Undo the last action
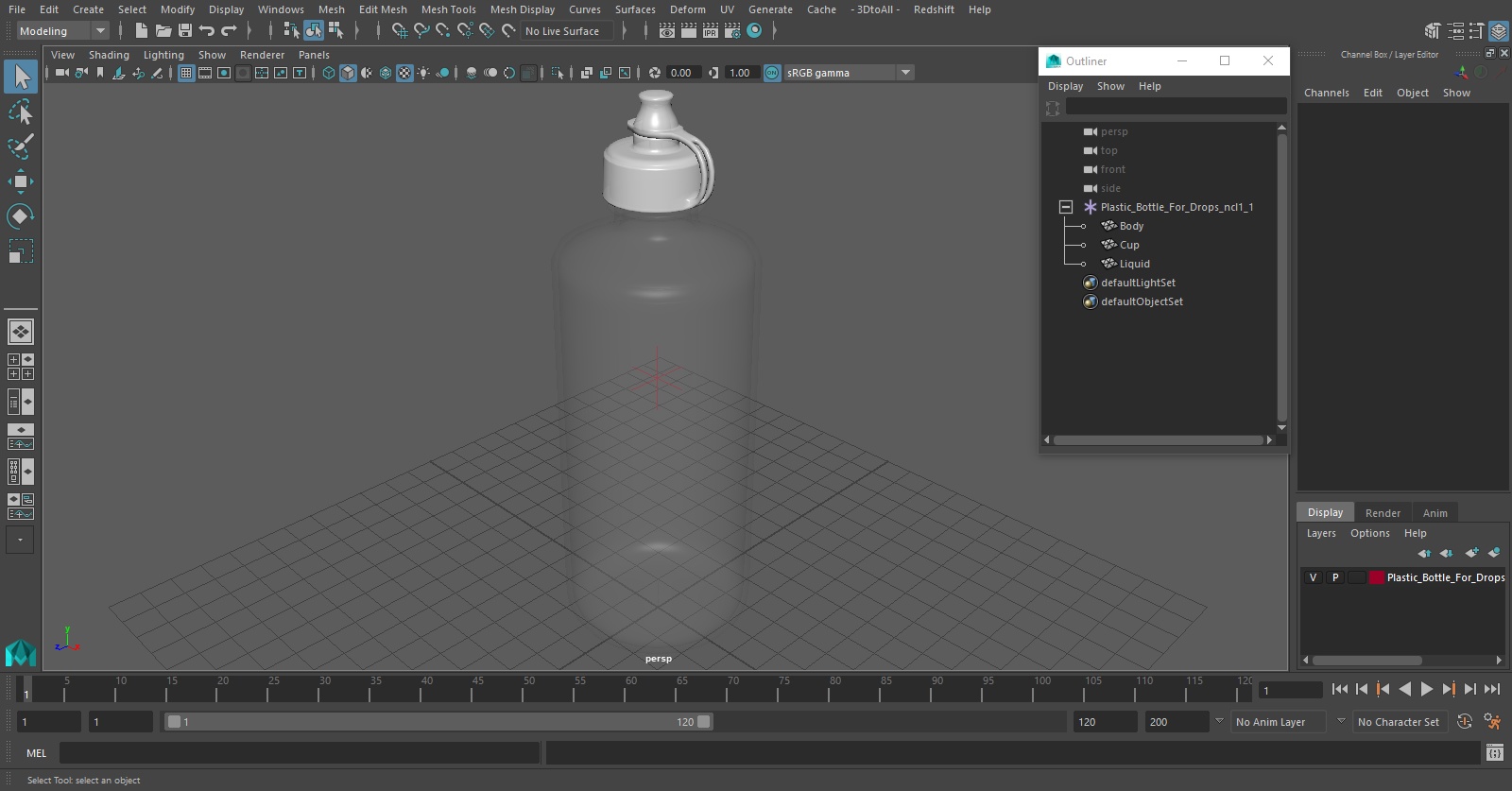 (x=206, y=31)
